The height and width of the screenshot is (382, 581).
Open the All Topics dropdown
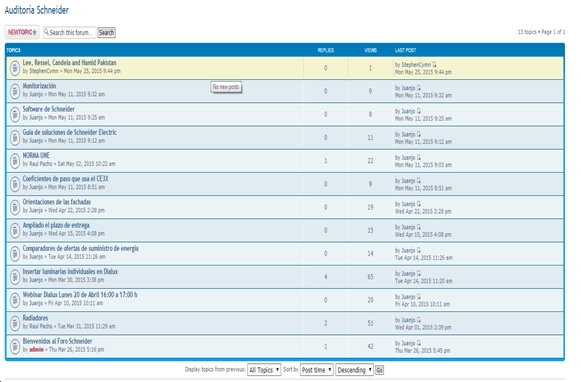(x=264, y=370)
